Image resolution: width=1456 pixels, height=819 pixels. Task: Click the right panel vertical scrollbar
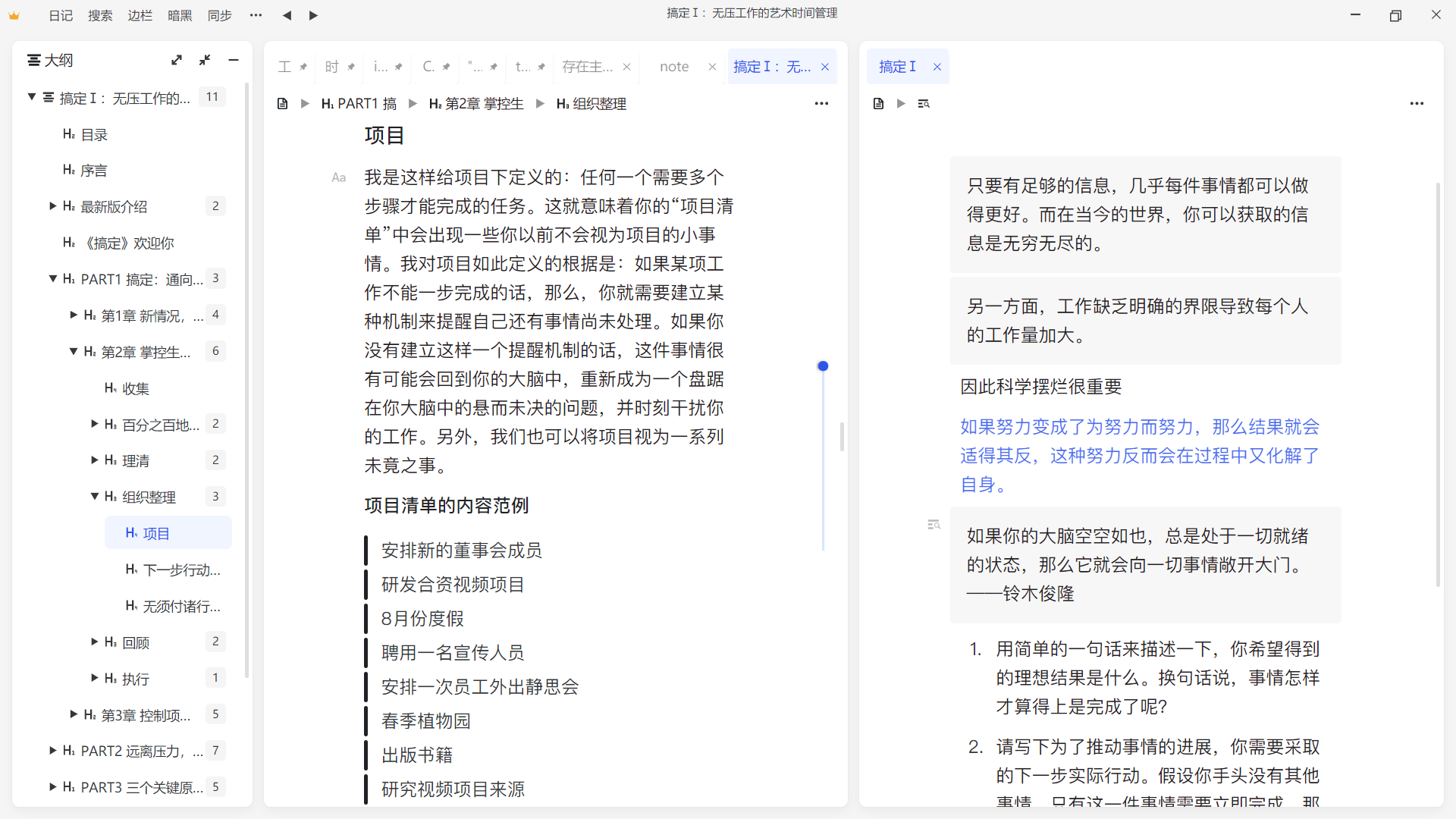(1438, 384)
